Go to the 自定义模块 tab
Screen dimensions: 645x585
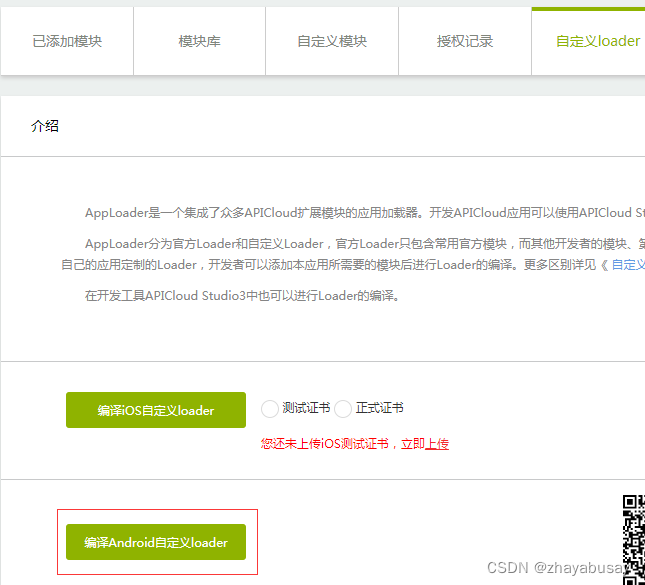[332, 41]
